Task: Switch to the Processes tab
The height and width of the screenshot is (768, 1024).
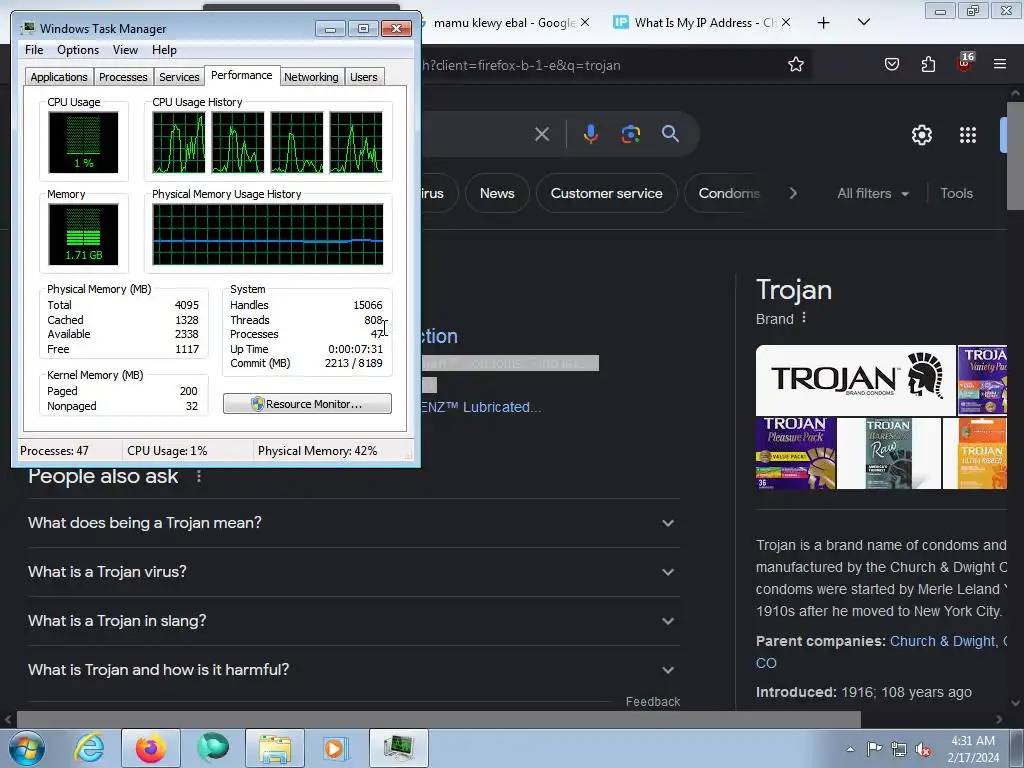Action: pos(123,77)
